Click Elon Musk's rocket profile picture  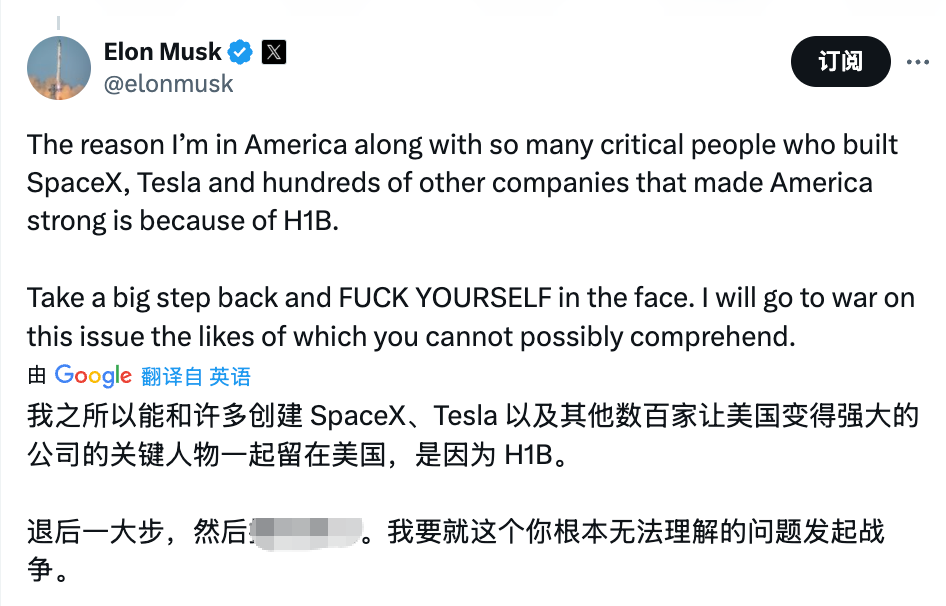(x=59, y=68)
